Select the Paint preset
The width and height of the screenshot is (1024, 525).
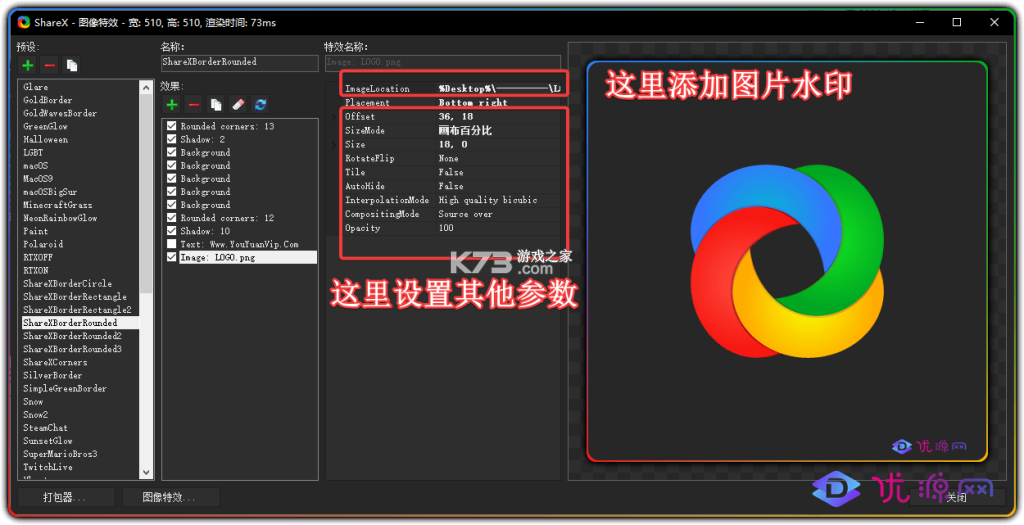point(36,231)
